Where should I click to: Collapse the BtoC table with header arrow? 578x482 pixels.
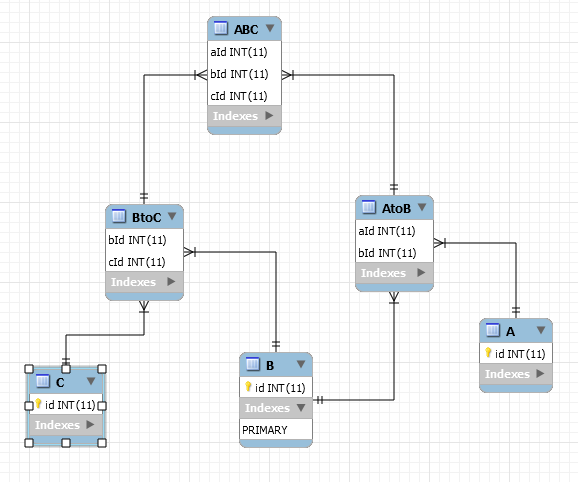172,216
